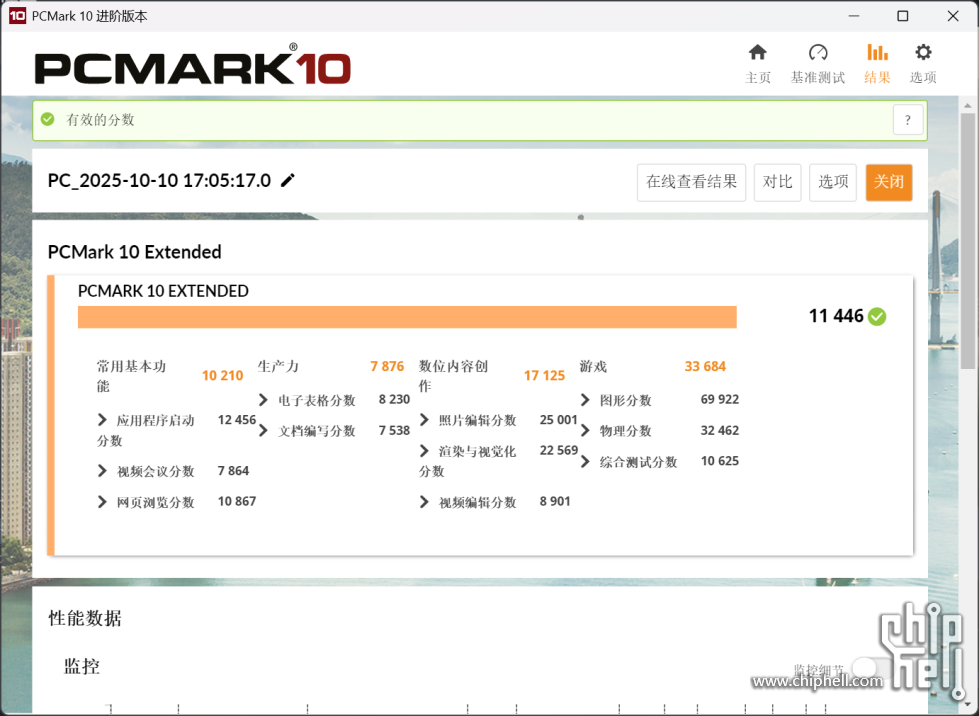Screen dimensions: 979x716
Task: Minimize the PCMark 10 window
Action: 854,16
